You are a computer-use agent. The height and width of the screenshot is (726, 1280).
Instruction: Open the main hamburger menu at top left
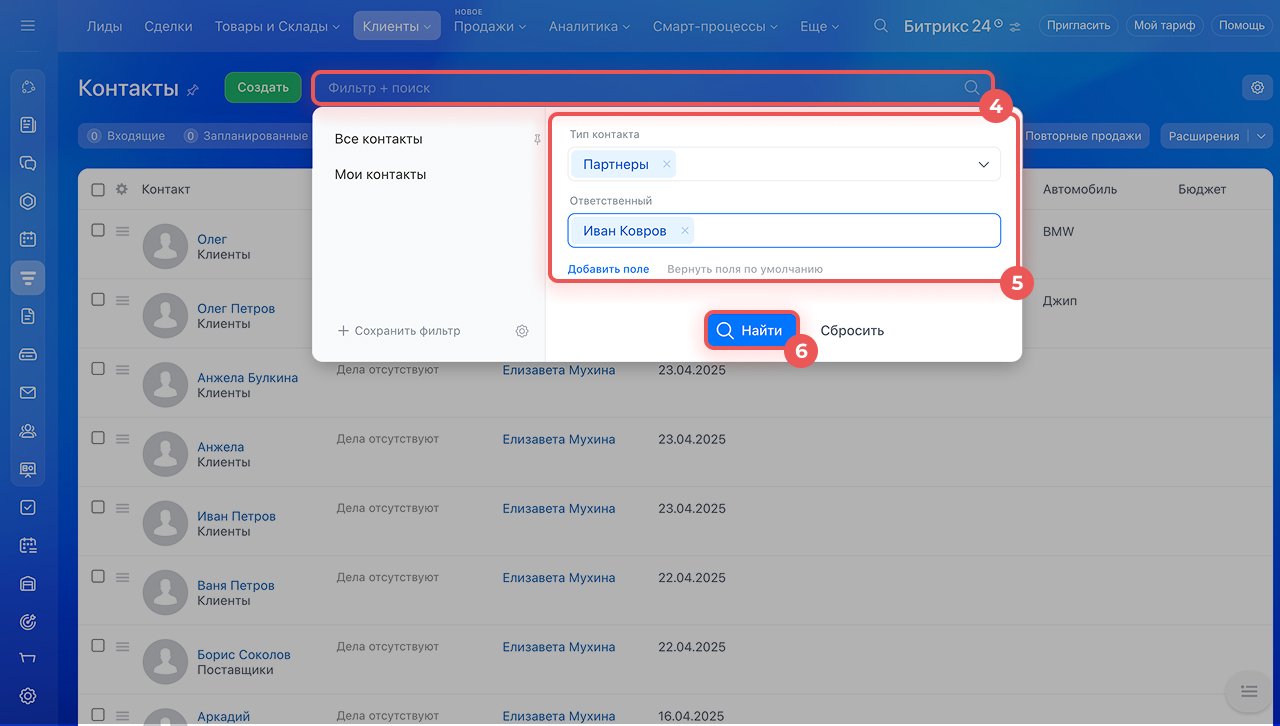(28, 26)
